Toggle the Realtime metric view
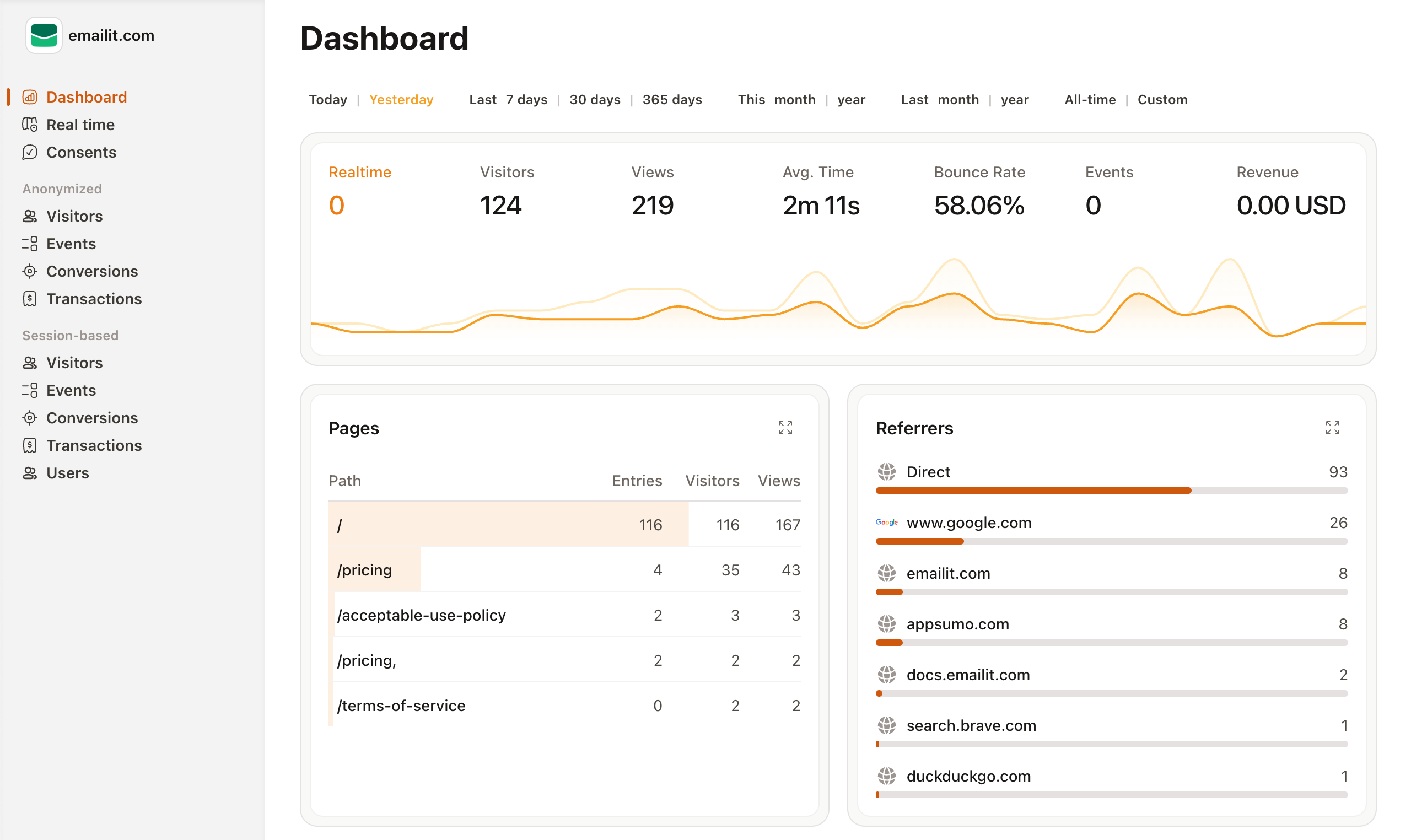 [x=359, y=172]
